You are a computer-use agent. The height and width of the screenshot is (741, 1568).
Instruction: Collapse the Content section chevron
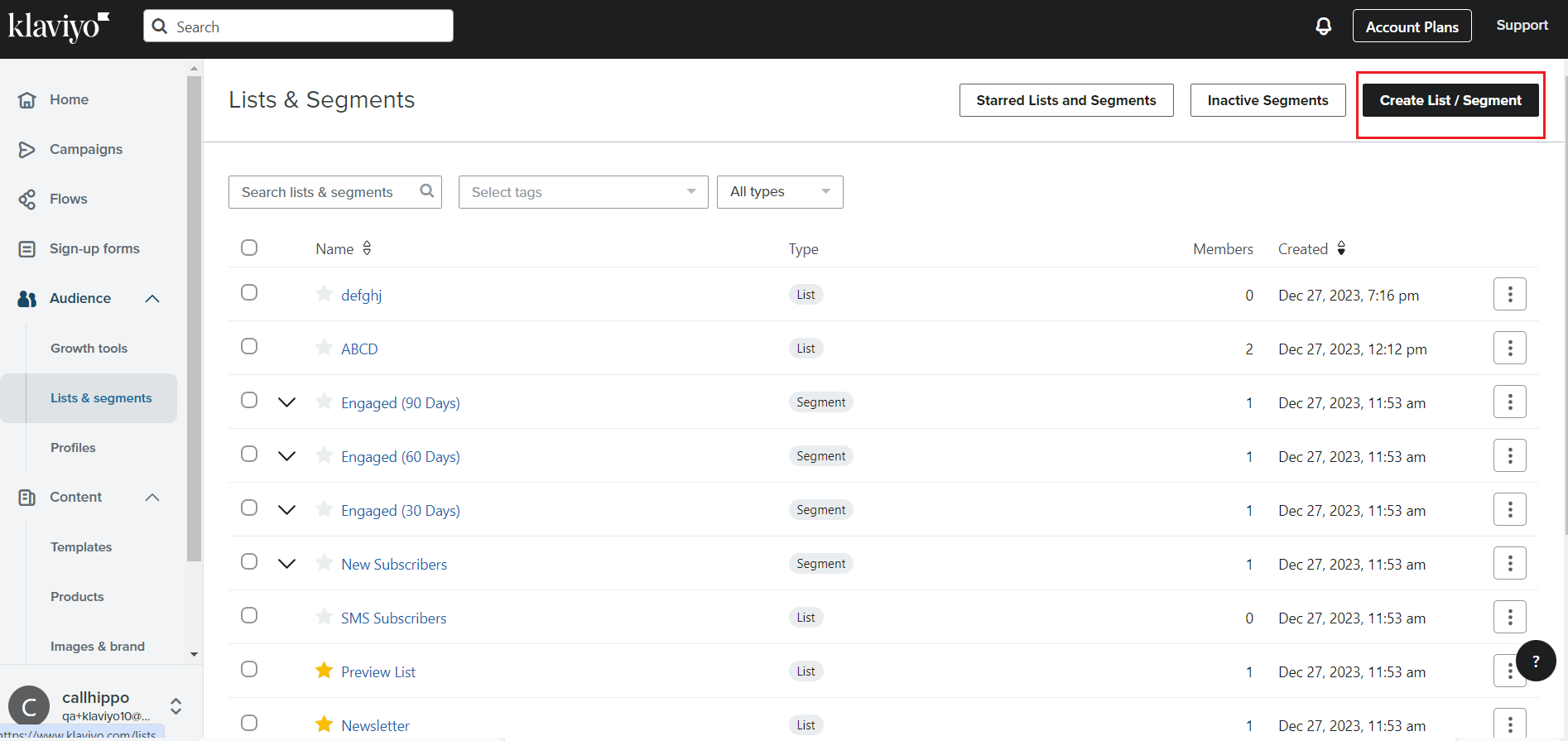[152, 498]
